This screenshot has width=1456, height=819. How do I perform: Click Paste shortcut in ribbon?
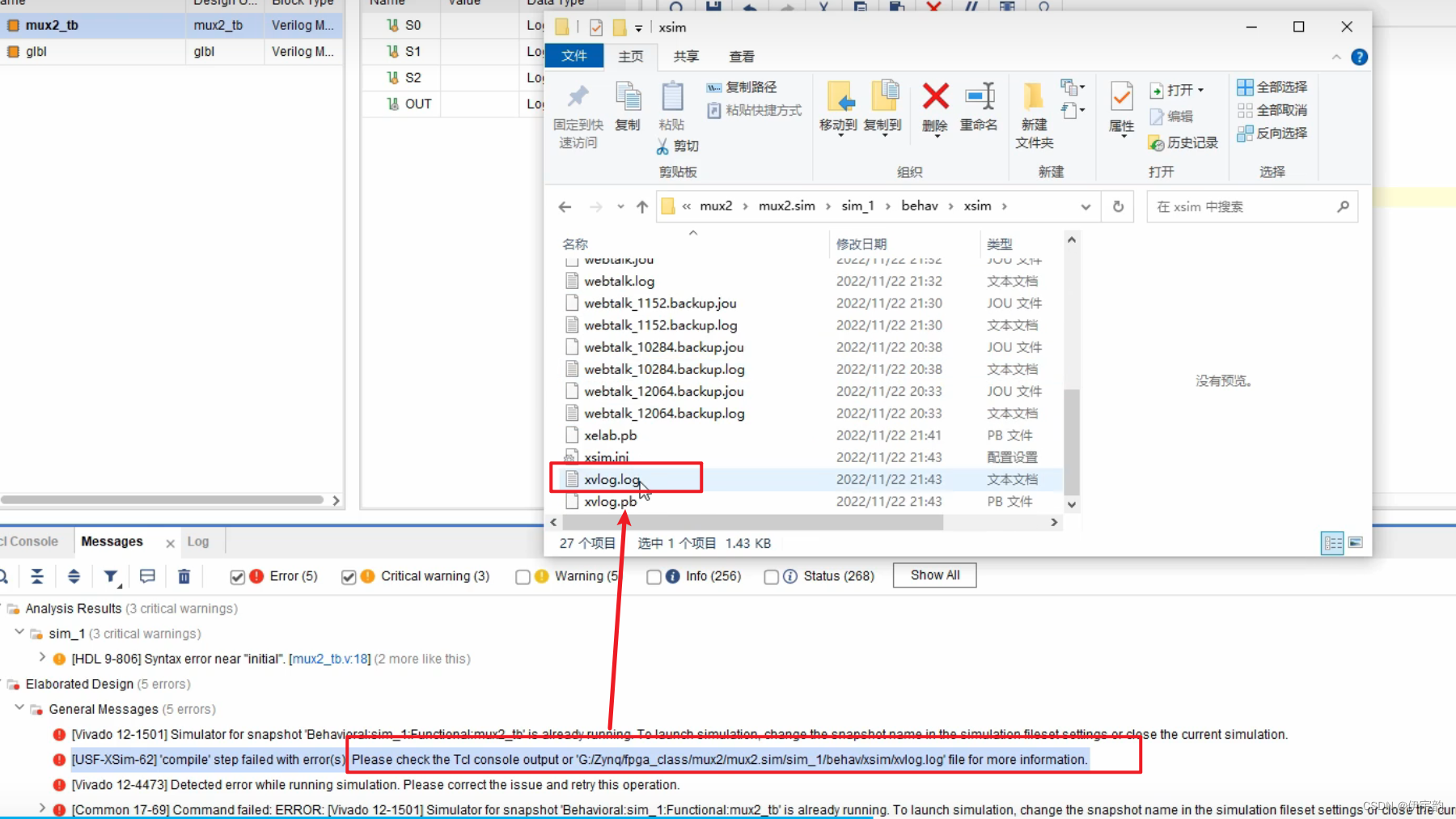pos(755,110)
